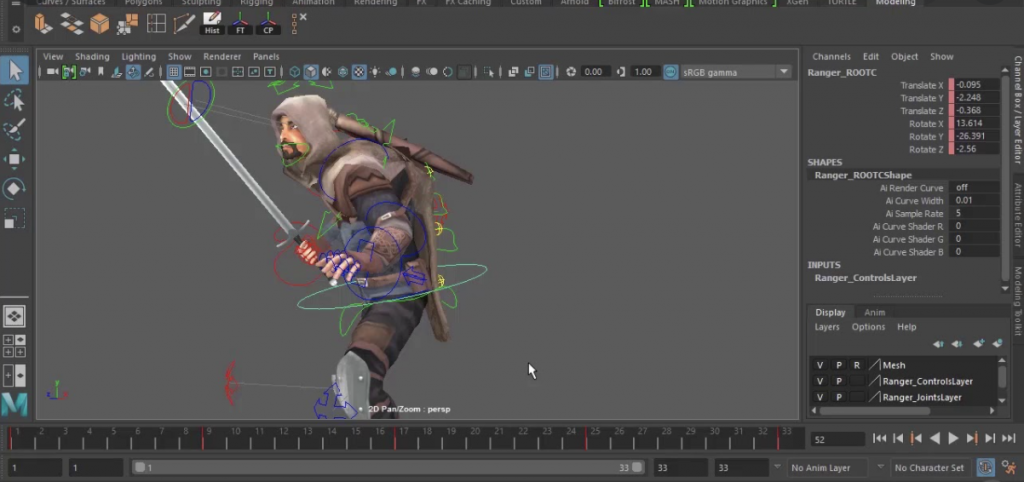Click create layer from selected icon

997,344
